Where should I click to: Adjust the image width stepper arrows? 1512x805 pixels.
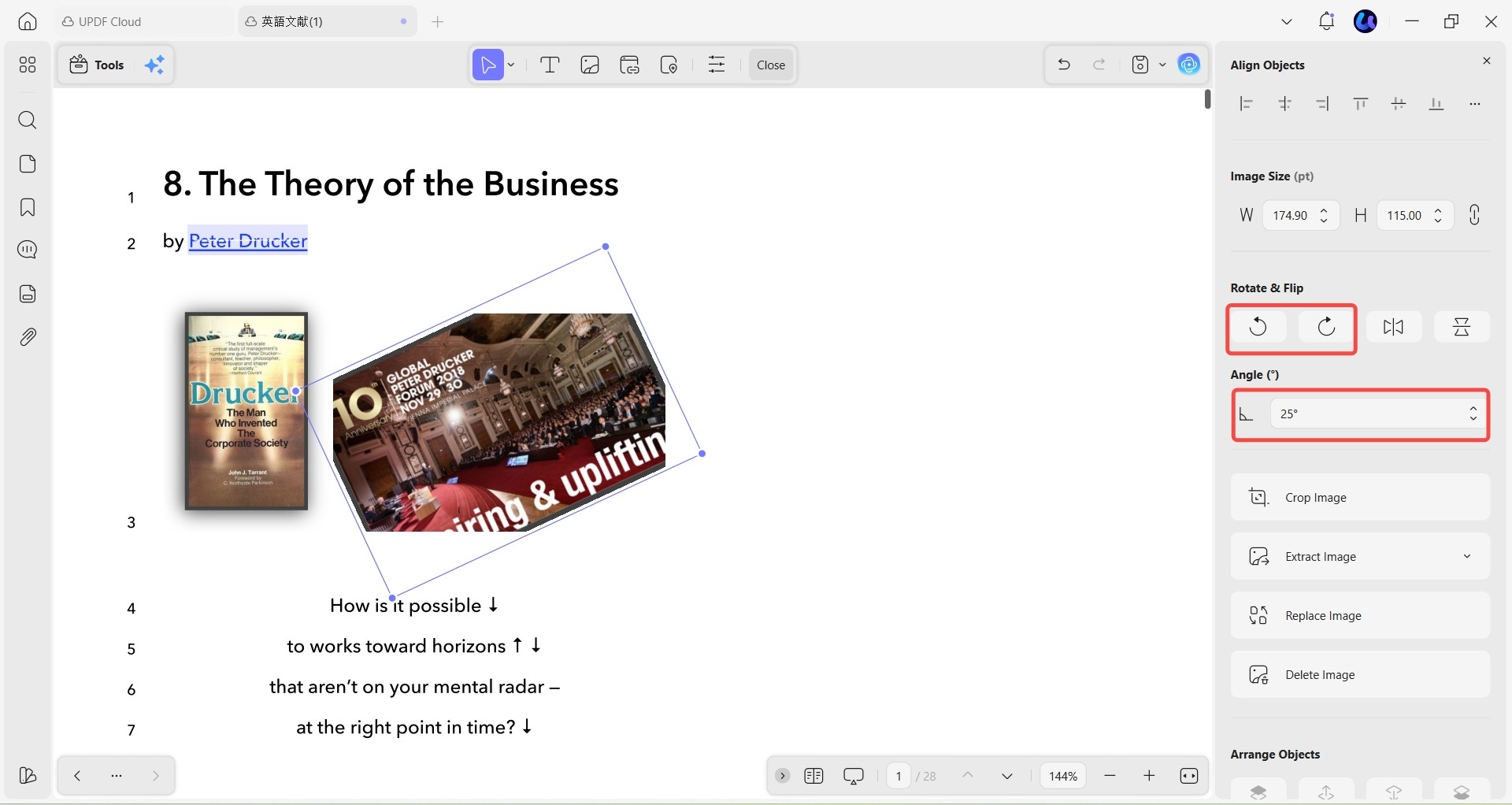pyautogui.click(x=1324, y=215)
